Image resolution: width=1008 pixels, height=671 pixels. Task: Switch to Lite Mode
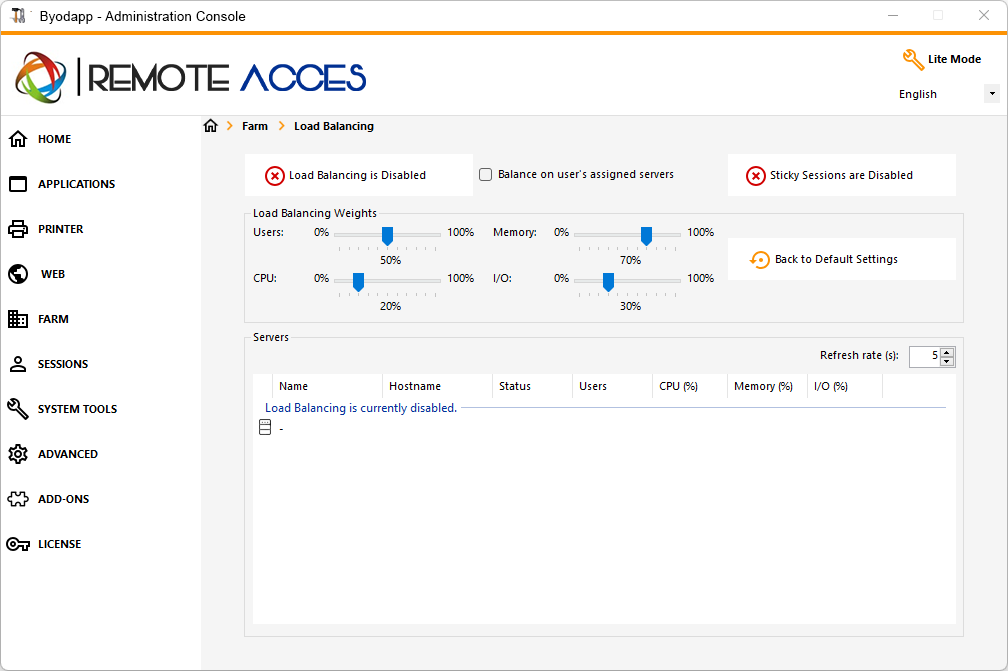click(955, 59)
